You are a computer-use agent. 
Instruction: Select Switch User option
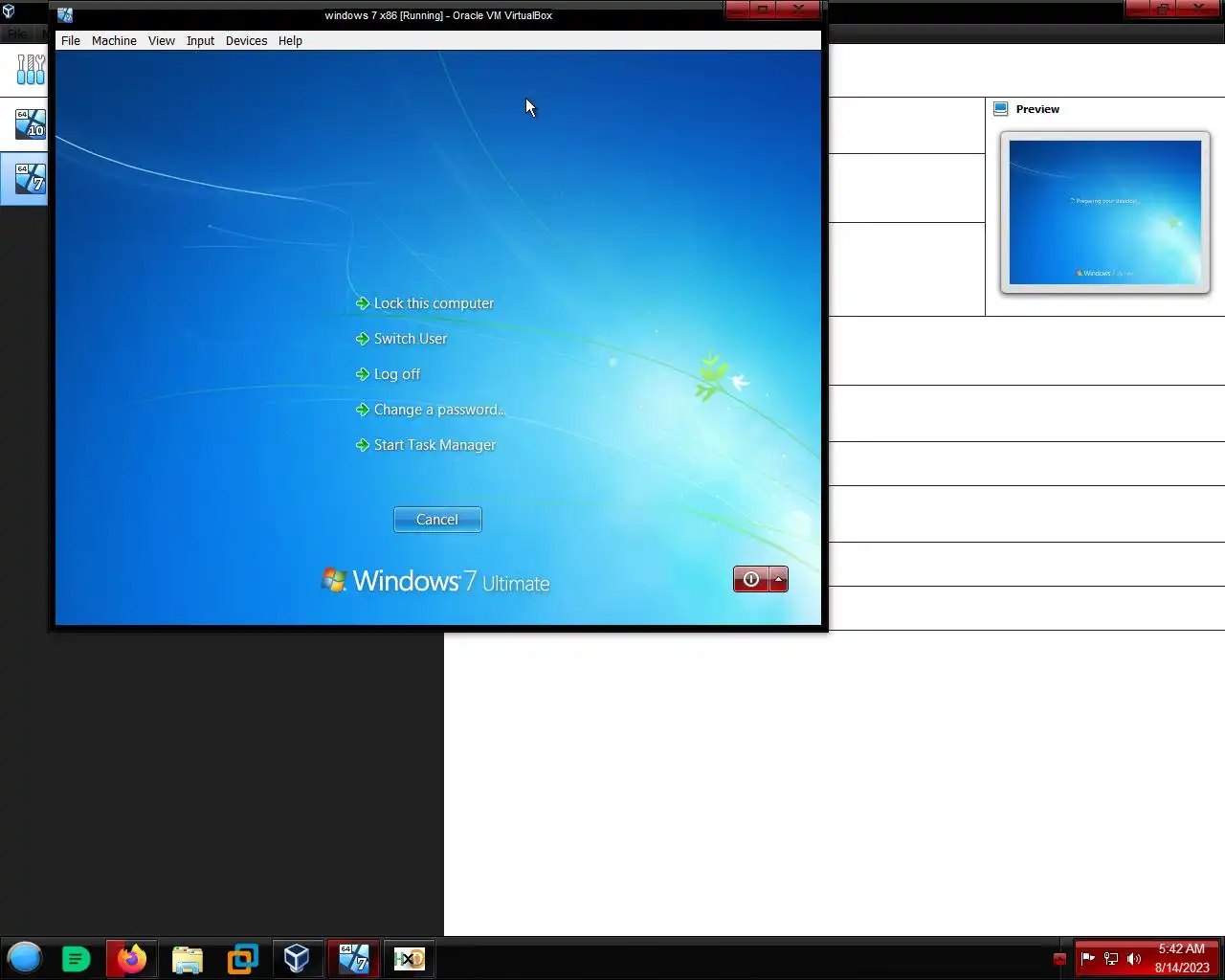coord(411,339)
